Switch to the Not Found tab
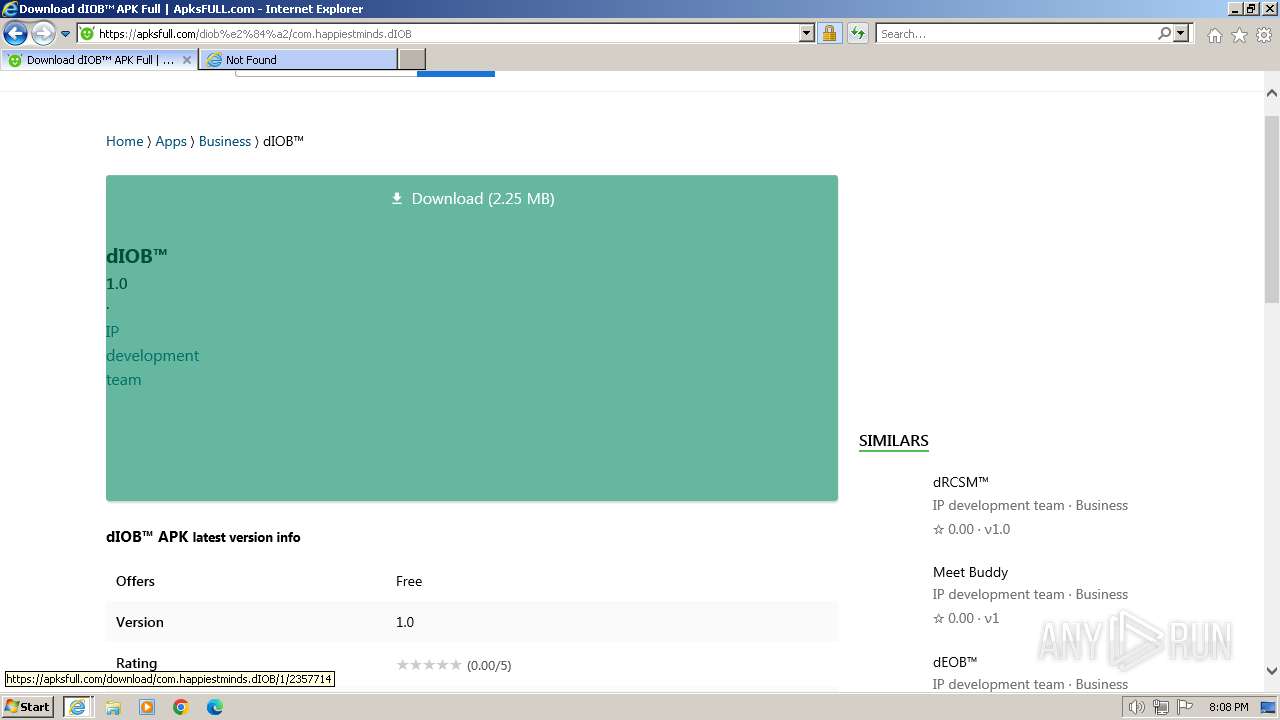 pos(298,60)
